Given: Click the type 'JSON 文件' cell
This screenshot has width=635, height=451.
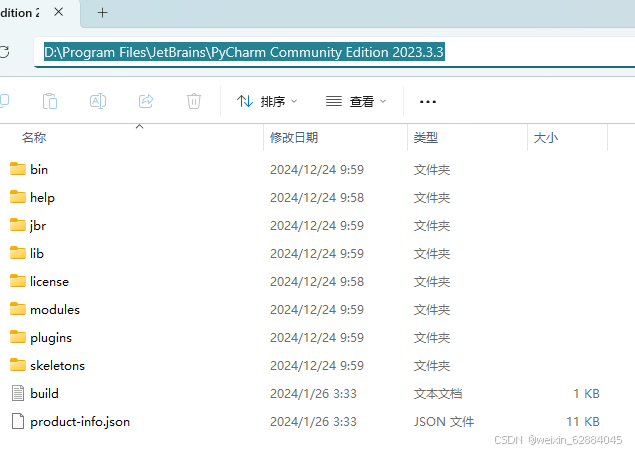Looking at the screenshot, I should pyautogui.click(x=443, y=422).
